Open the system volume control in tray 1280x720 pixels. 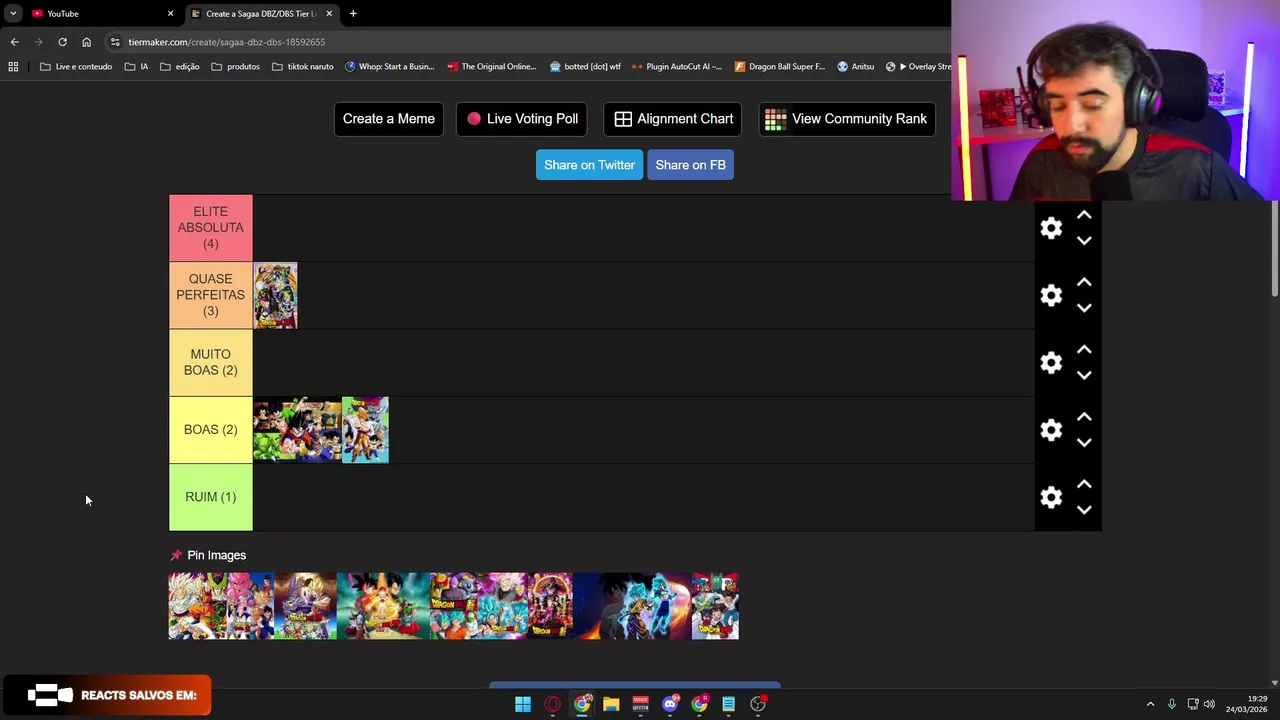coord(1209,704)
